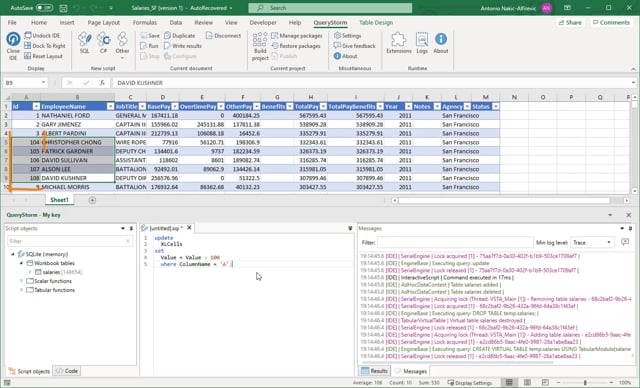Collapse the ribbon with the chevron

coord(633,69)
